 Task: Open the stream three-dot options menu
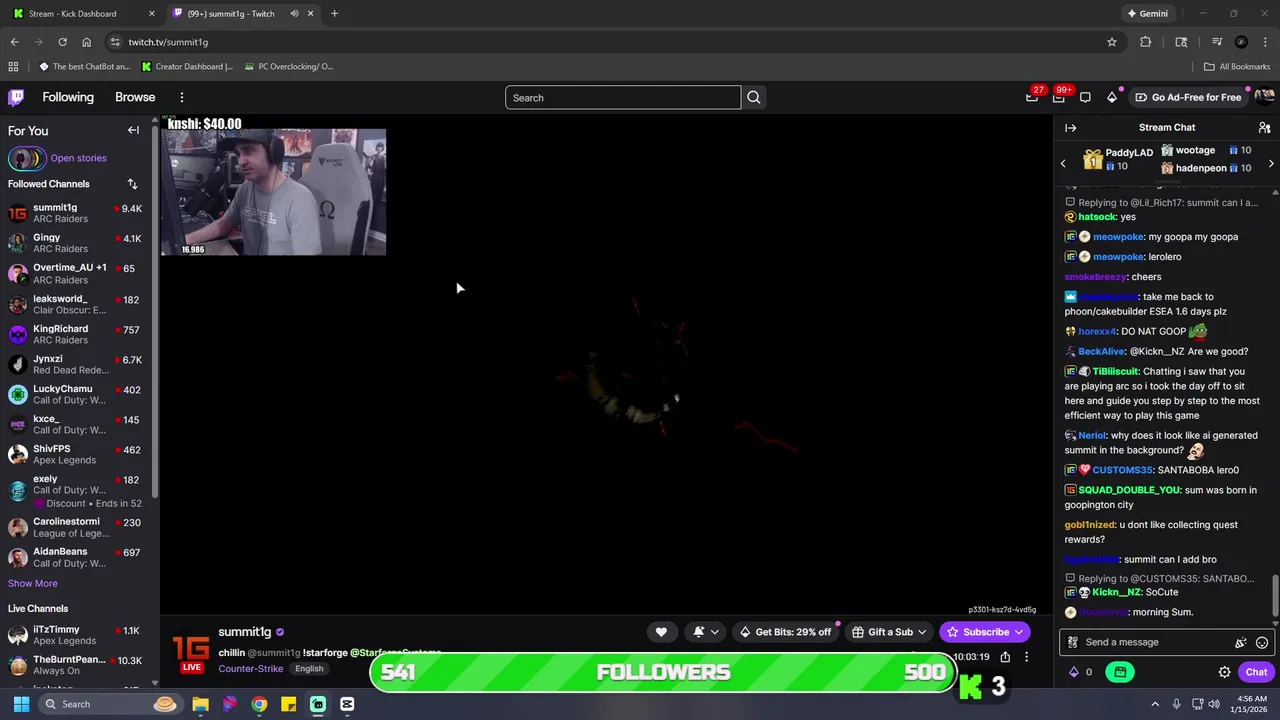[x=1026, y=657]
